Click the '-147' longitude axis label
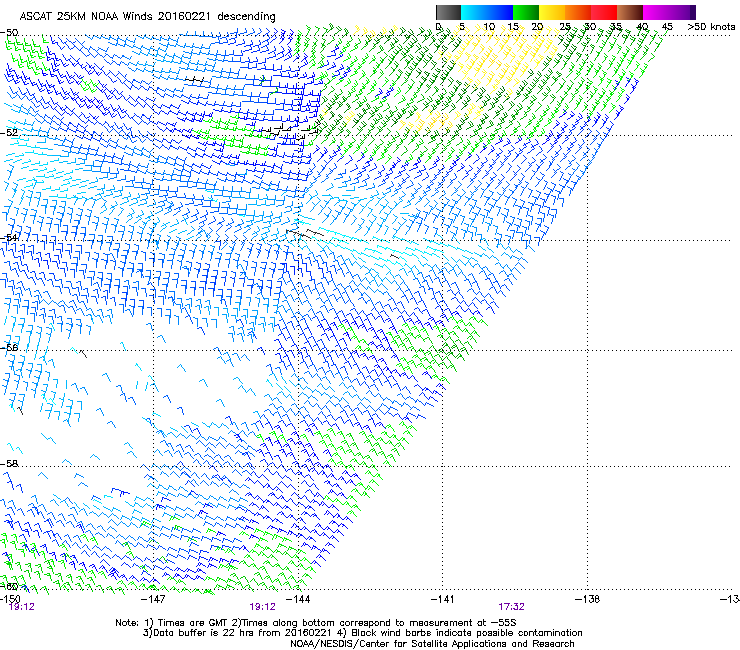The image size is (740, 650). point(153,599)
